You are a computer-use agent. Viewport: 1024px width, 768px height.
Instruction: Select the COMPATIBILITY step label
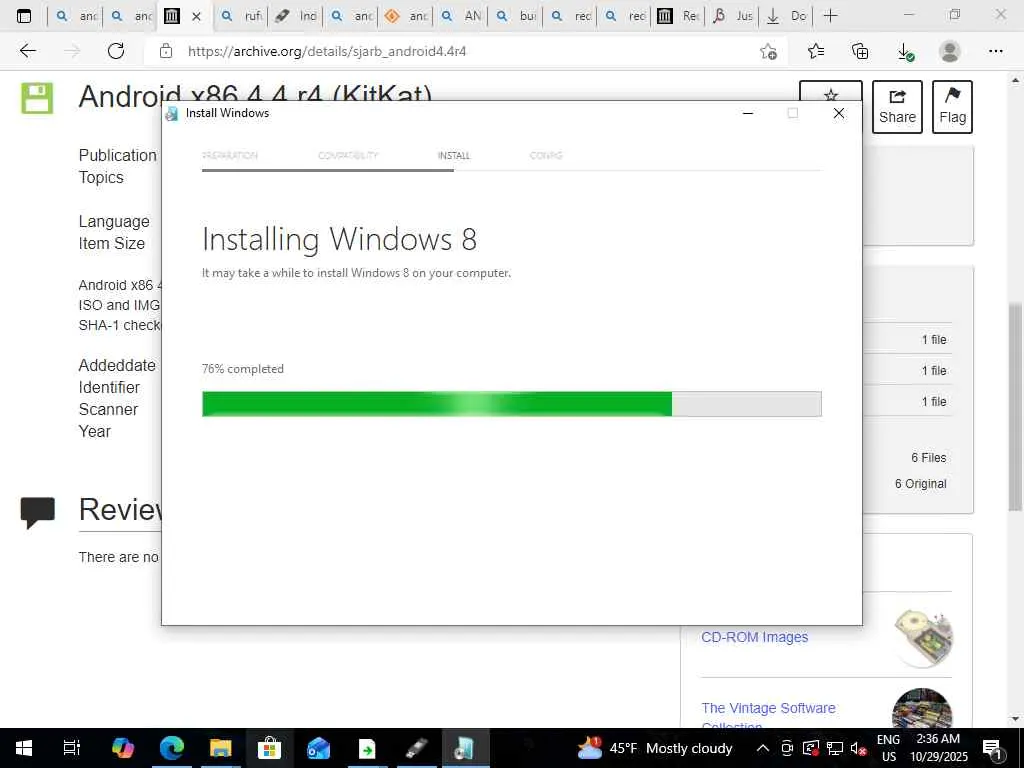click(348, 155)
